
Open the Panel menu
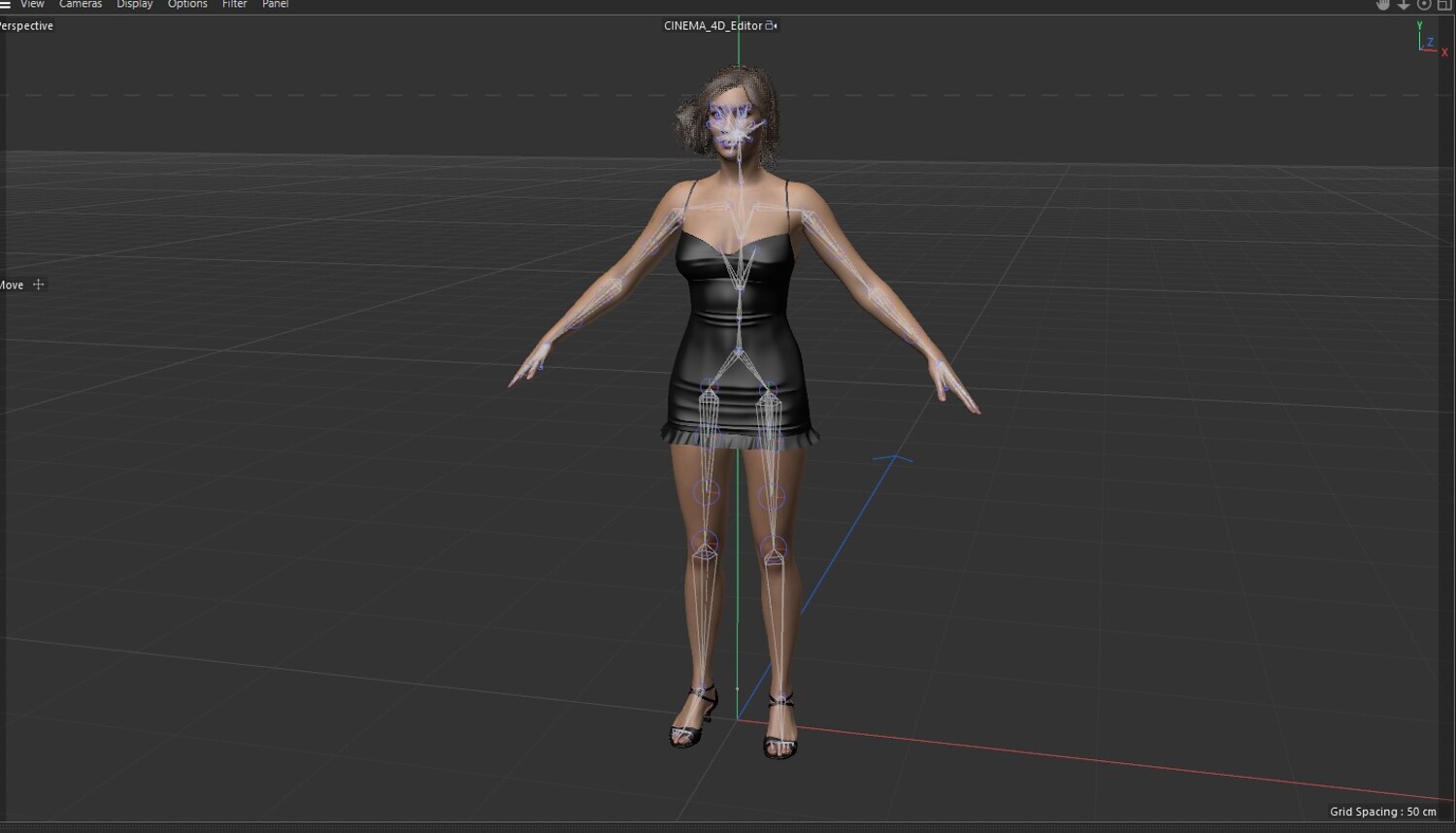[276, 4]
